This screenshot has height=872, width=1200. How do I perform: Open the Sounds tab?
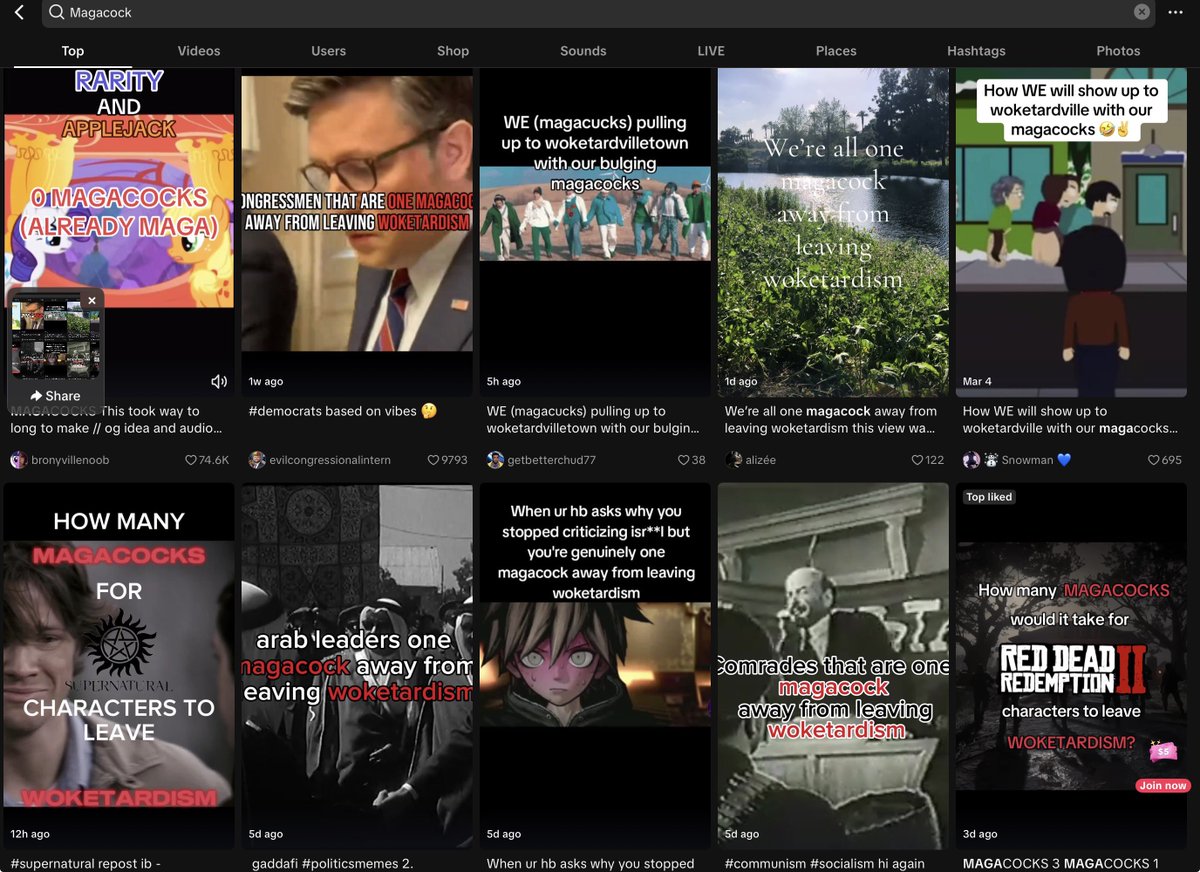[583, 50]
